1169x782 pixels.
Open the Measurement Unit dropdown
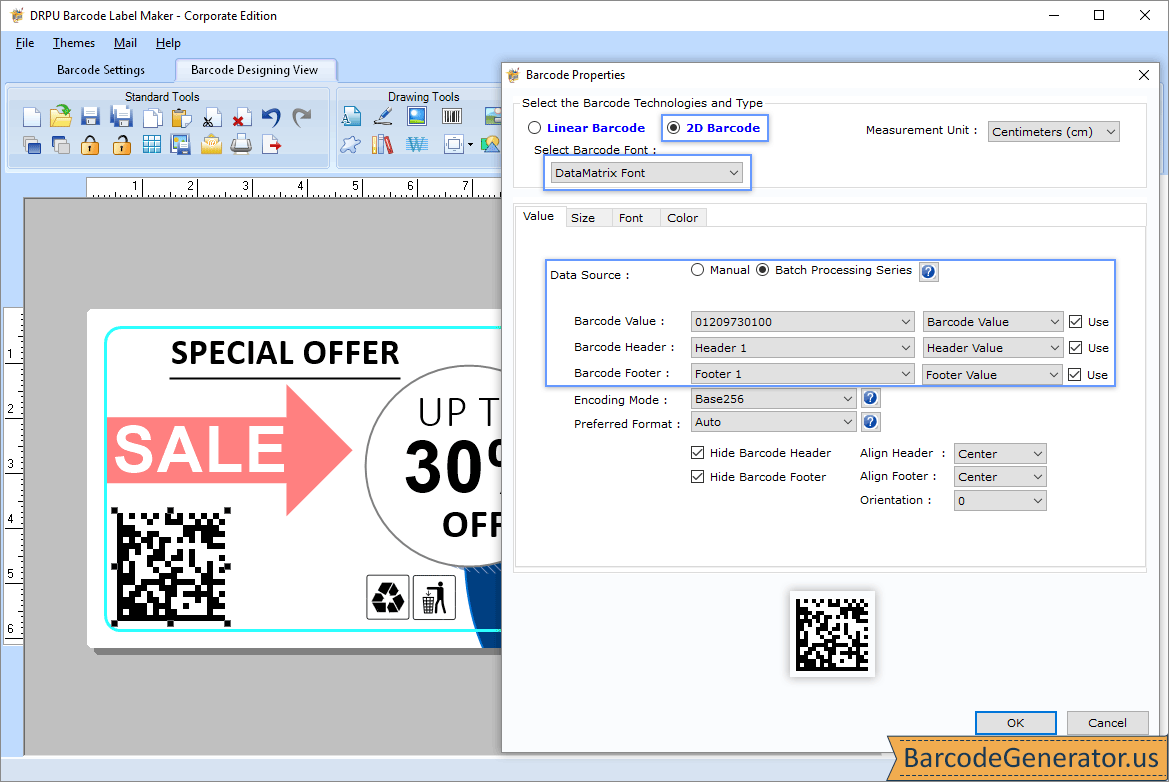click(1053, 132)
